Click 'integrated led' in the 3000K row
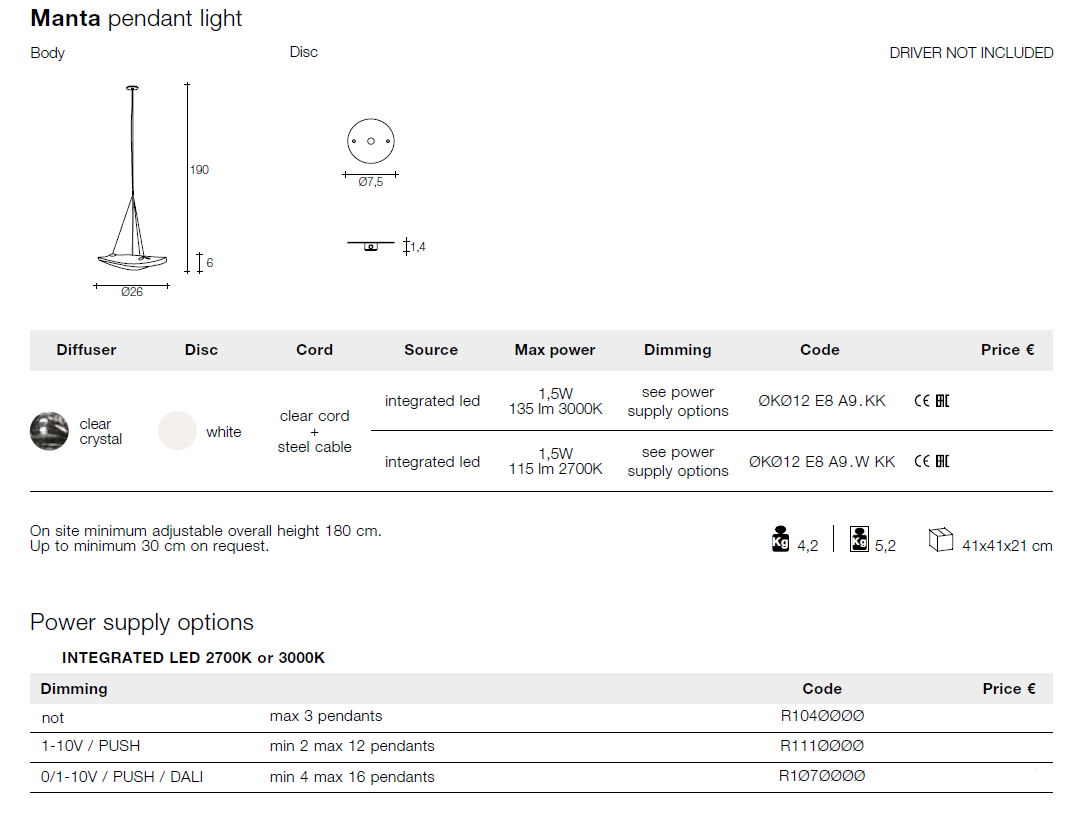Viewport: 1076px width, 813px height. click(432, 401)
